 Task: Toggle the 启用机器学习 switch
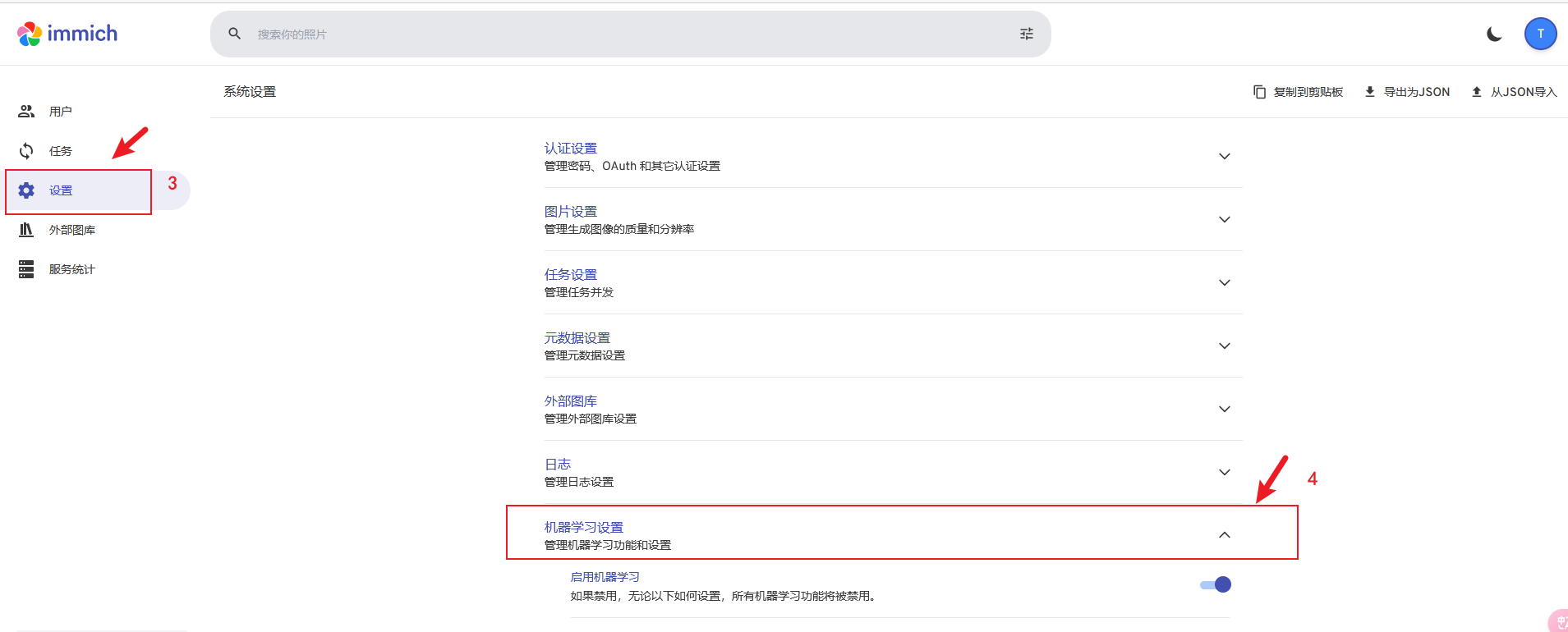(1216, 584)
